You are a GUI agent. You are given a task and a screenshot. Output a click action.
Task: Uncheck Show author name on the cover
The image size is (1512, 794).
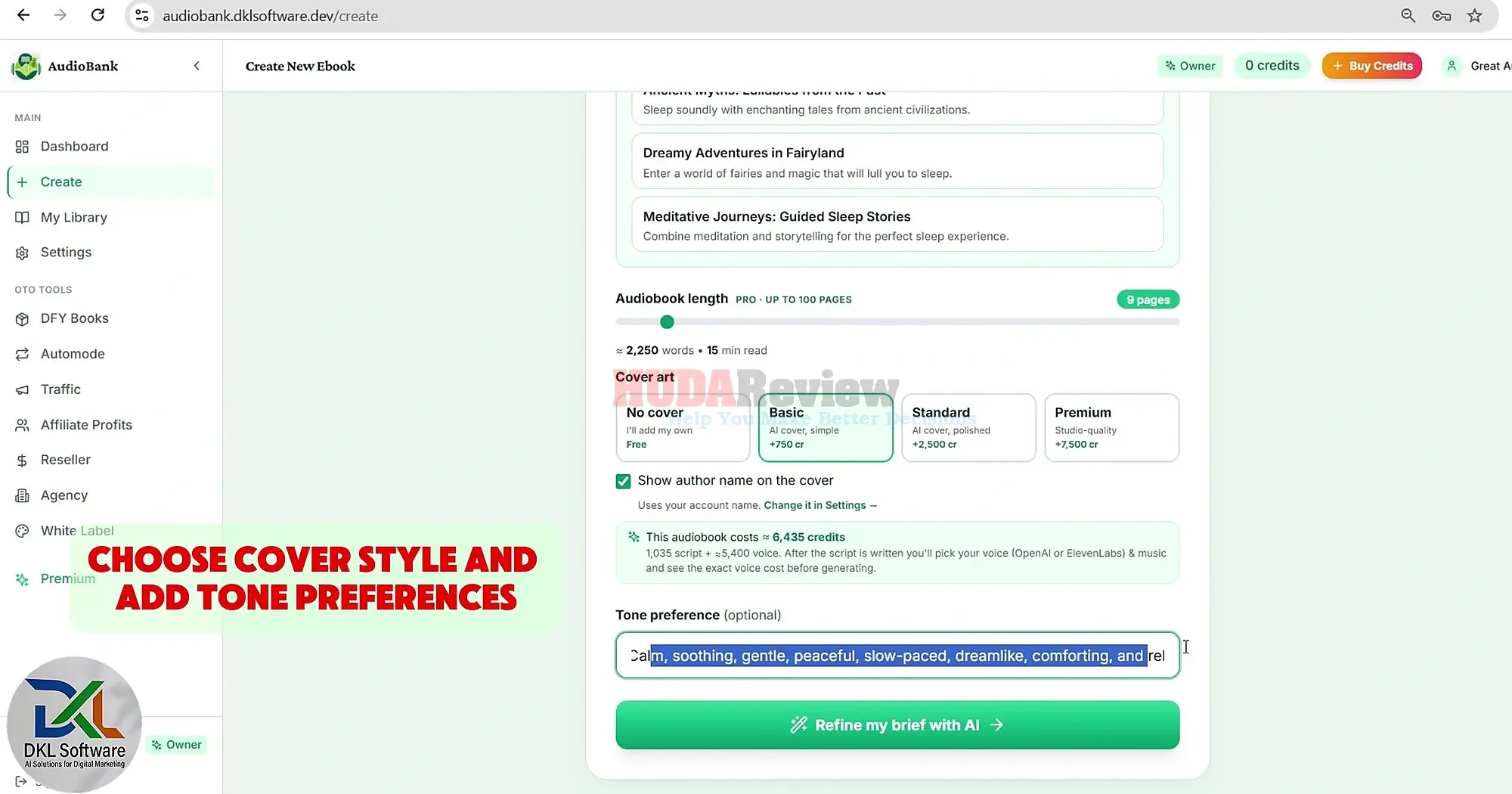point(623,481)
